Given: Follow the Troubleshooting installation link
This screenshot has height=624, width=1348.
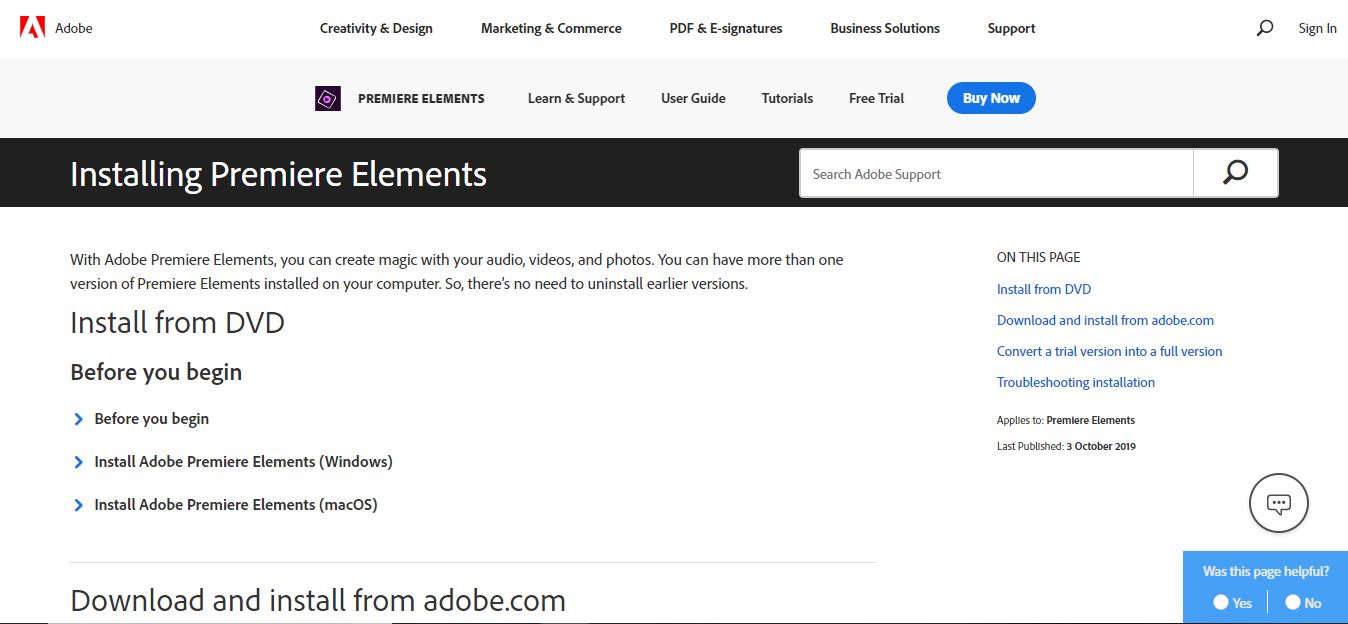Looking at the screenshot, I should coord(1075,382).
